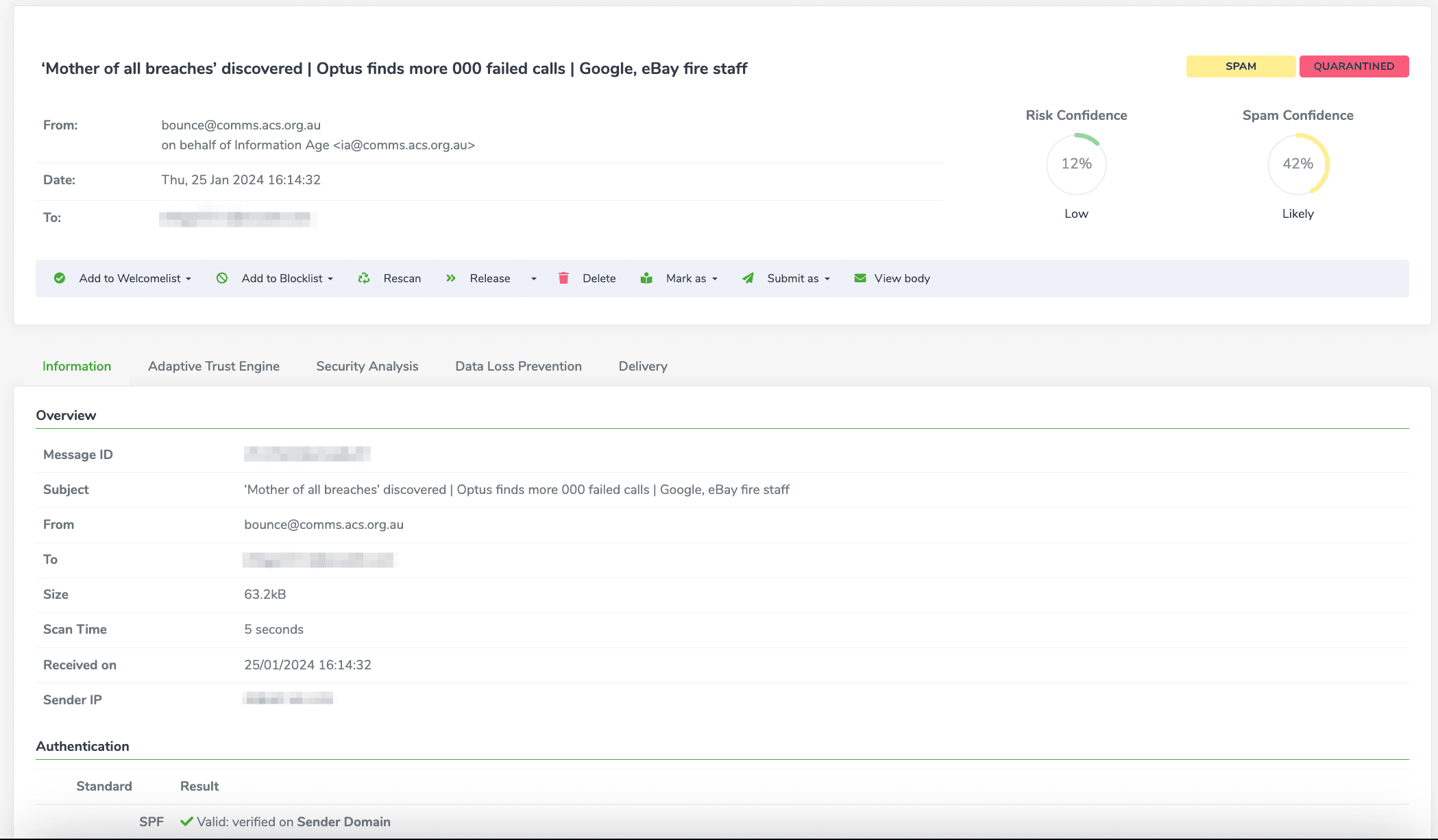The height and width of the screenshot is (840, 1438).
Task: Click the red Delete trash icon
Action: (563, 278)
